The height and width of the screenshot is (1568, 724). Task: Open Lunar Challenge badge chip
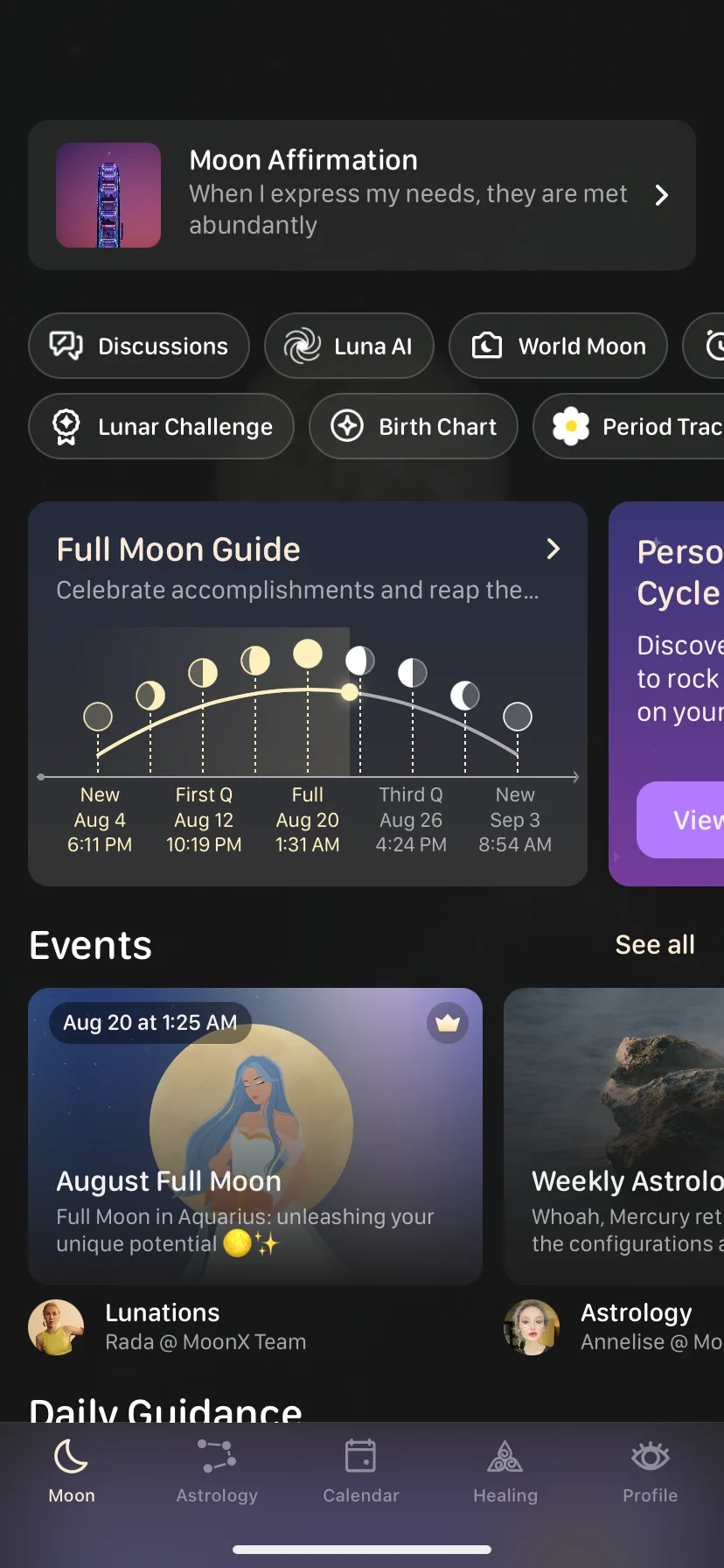[161, 426]
